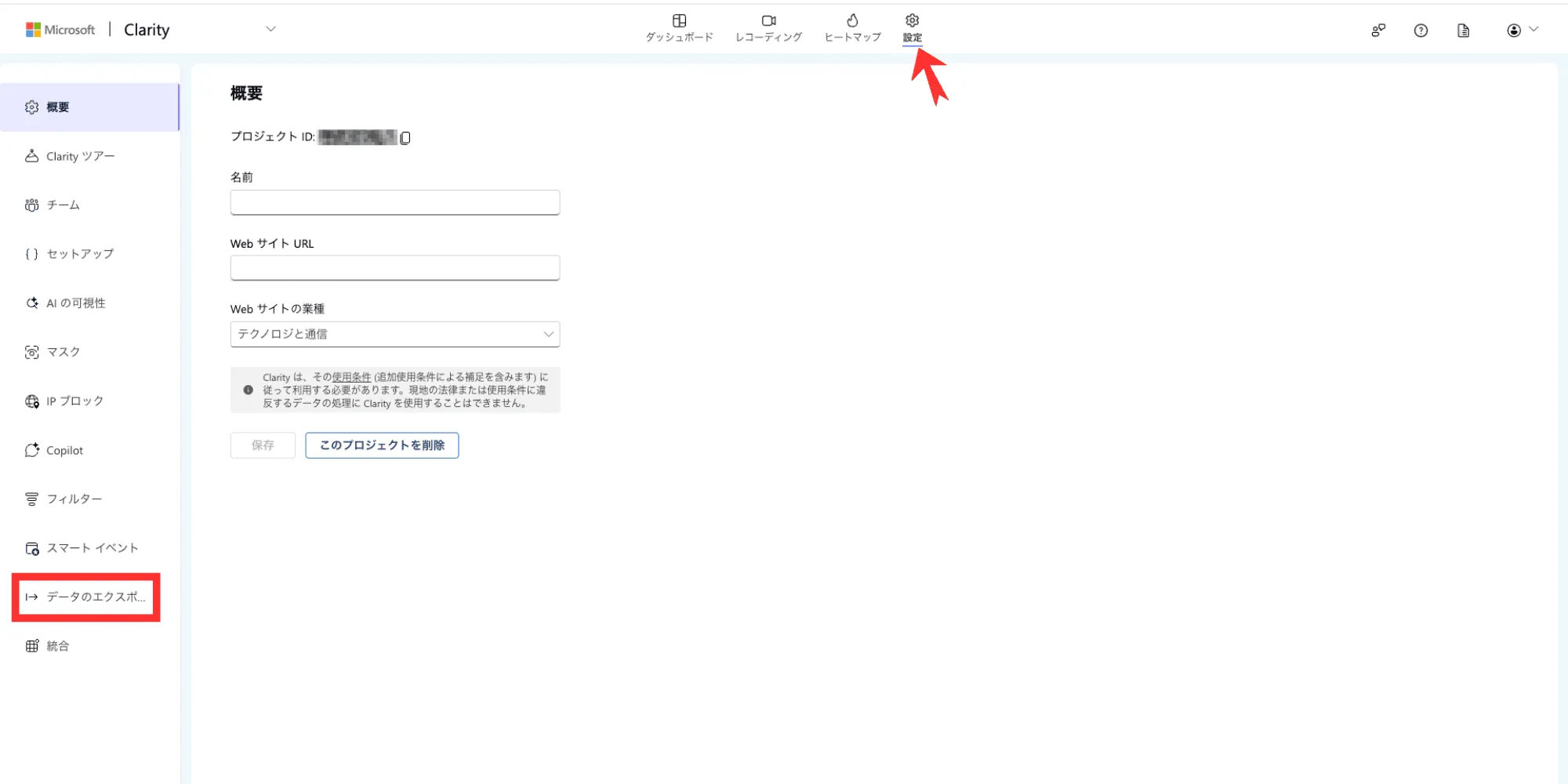Click the AI の可視性 sparkle icon

(31, 303)
